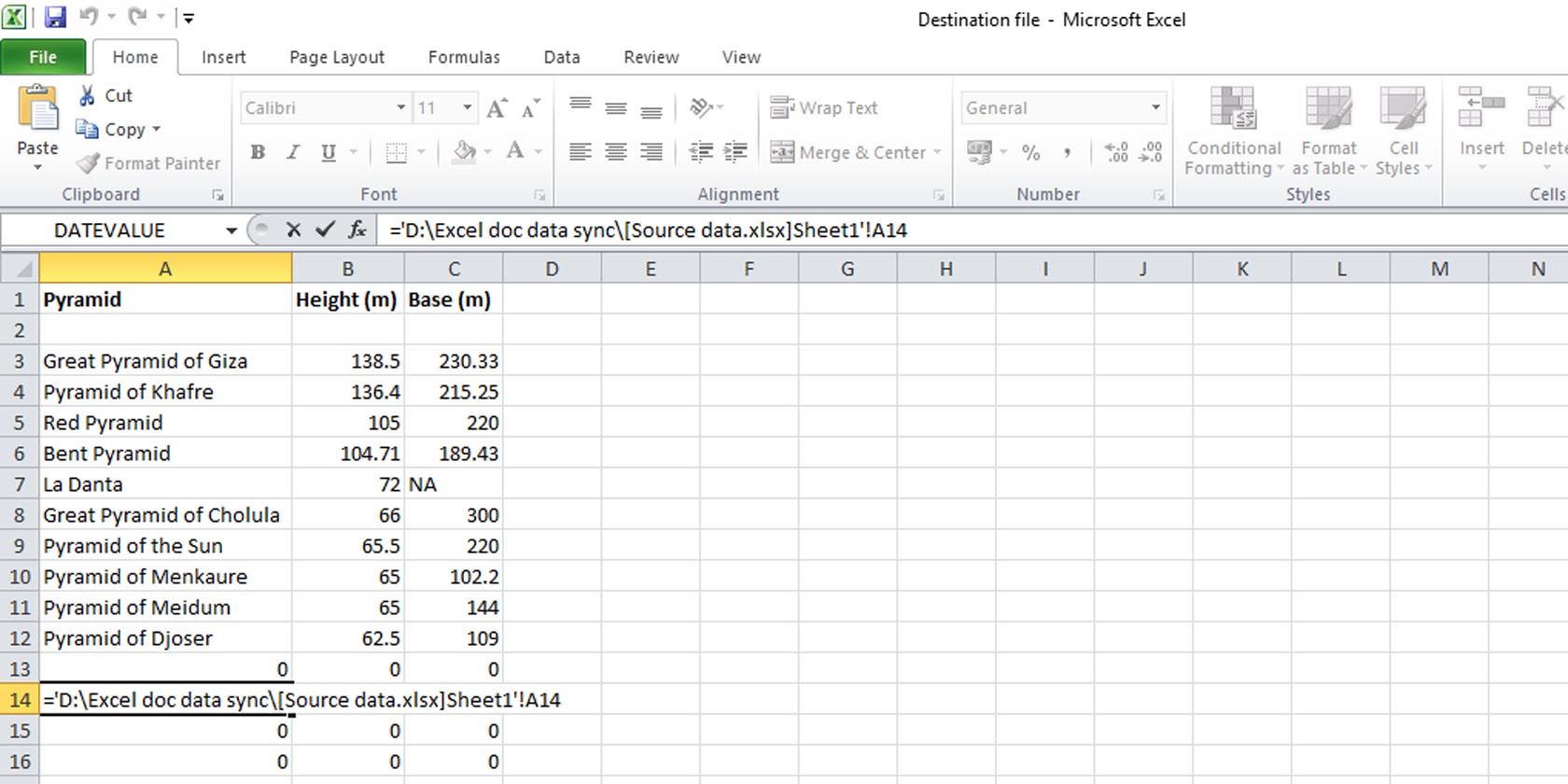Open Merge & Center dropdown arrow
1568x784 pixels.
coord(936,152)
